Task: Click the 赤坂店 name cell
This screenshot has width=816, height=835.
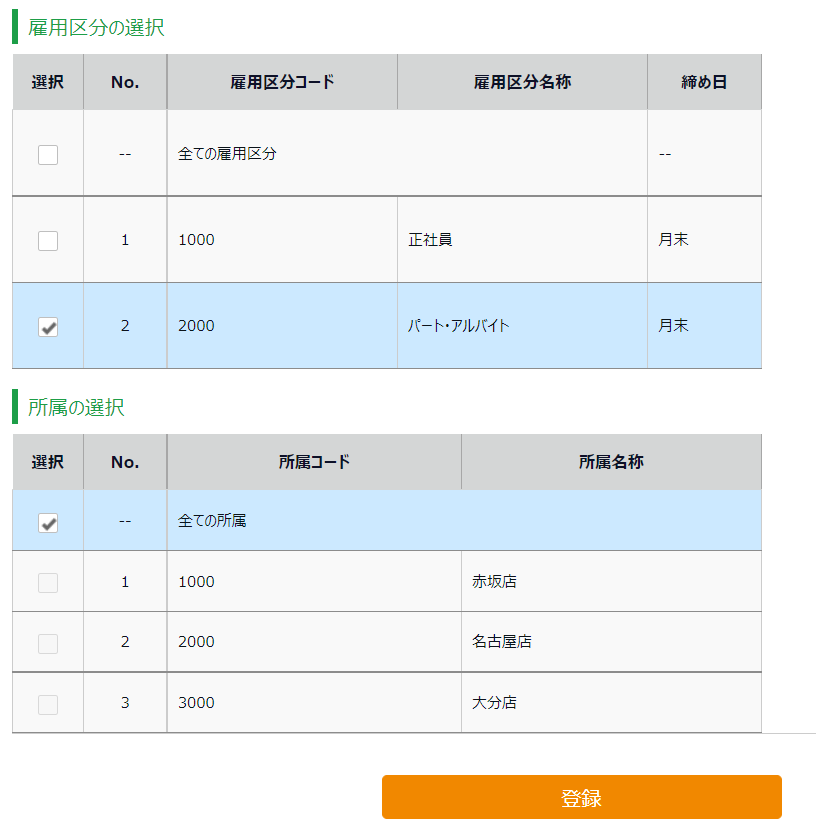Action: (494, 582)
